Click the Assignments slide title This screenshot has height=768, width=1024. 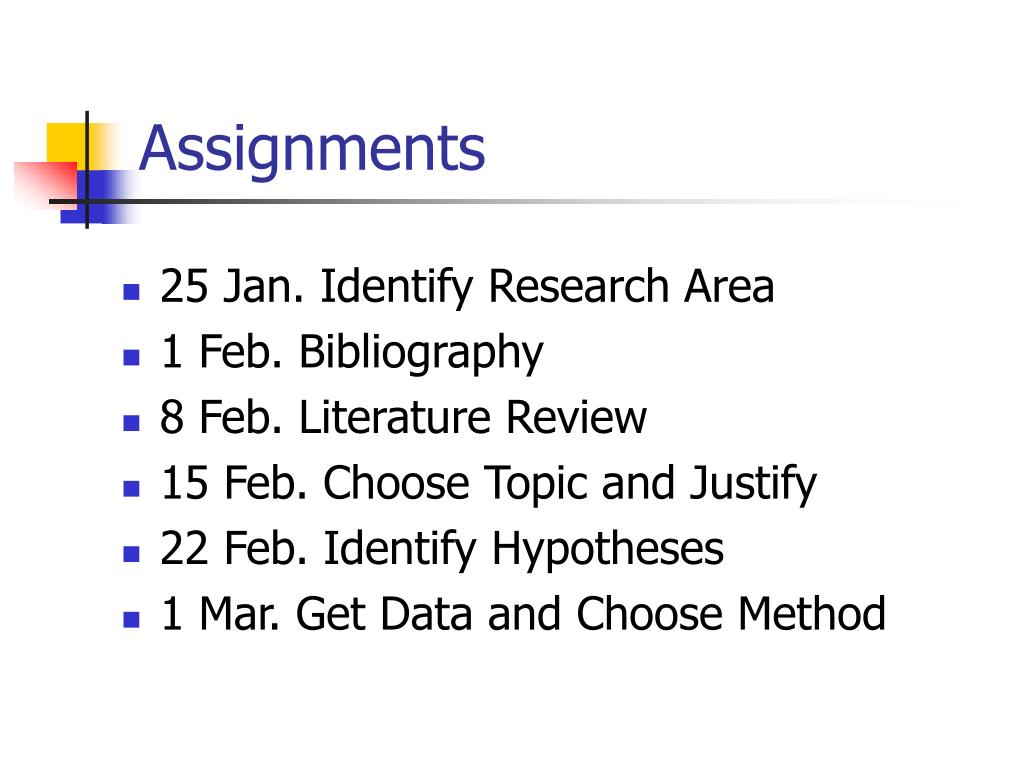pyautogui.click(x=312, y=152)
